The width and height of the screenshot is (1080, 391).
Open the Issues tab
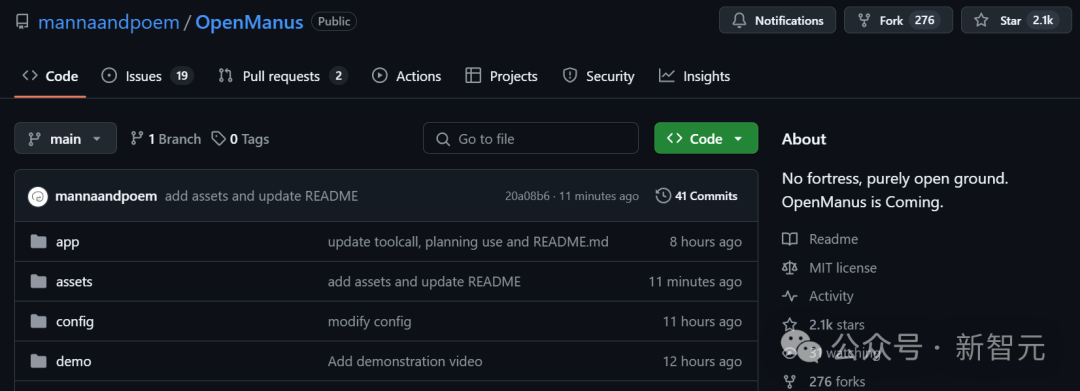(147, 76)
